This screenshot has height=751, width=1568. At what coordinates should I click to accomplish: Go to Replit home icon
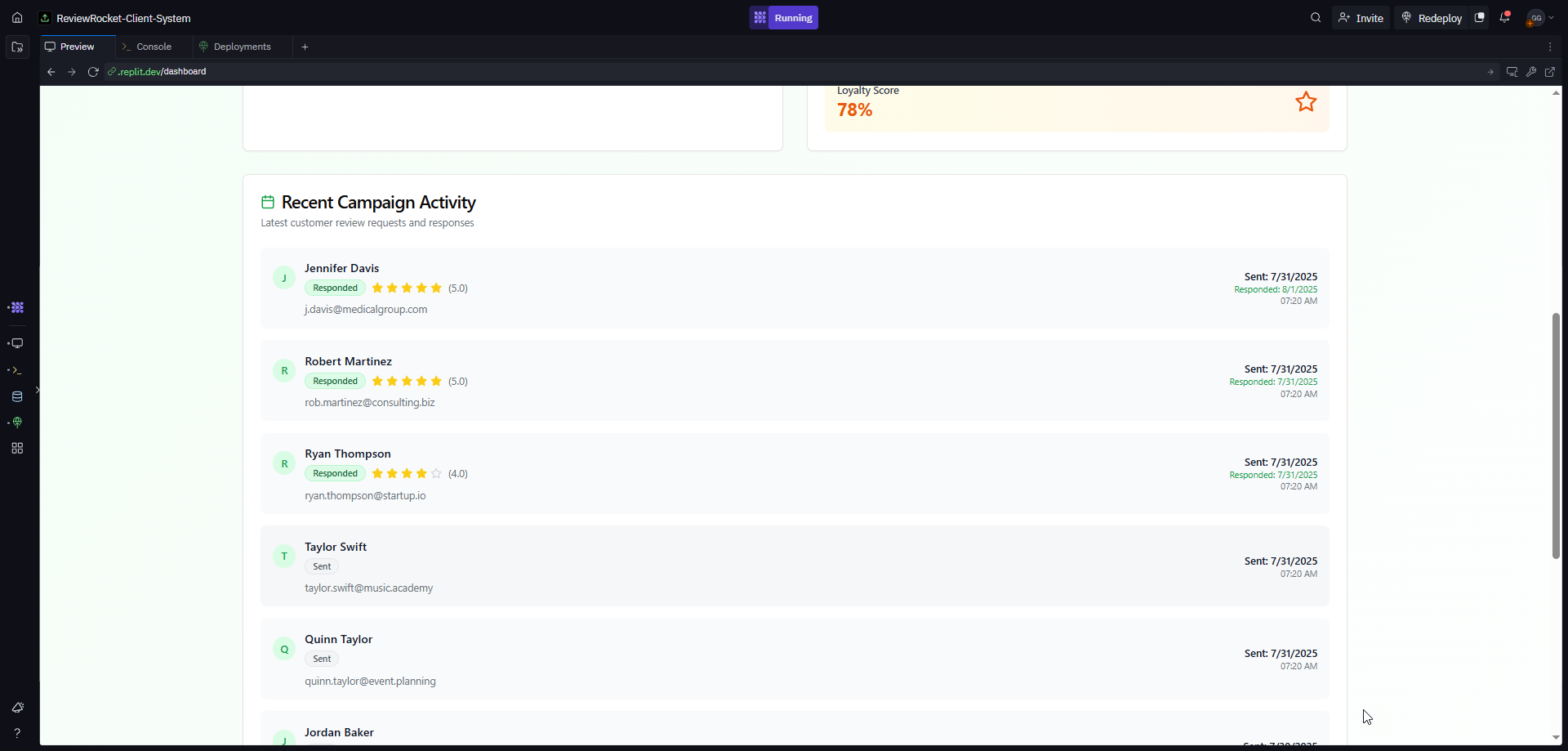coord(17,18)
